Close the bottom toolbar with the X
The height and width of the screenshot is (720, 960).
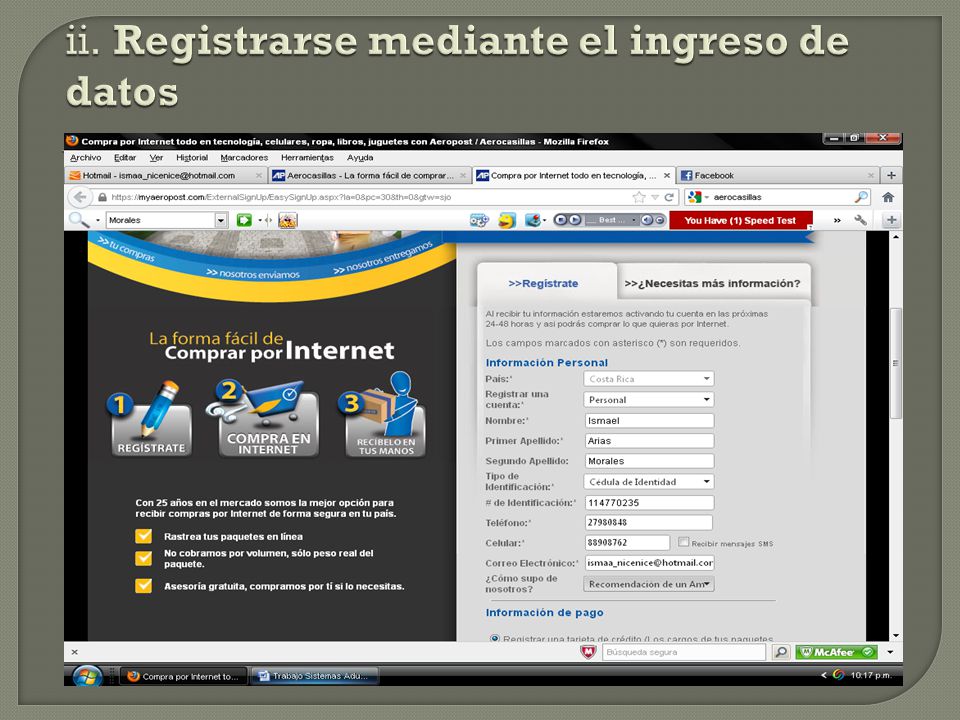coord(75,653)
